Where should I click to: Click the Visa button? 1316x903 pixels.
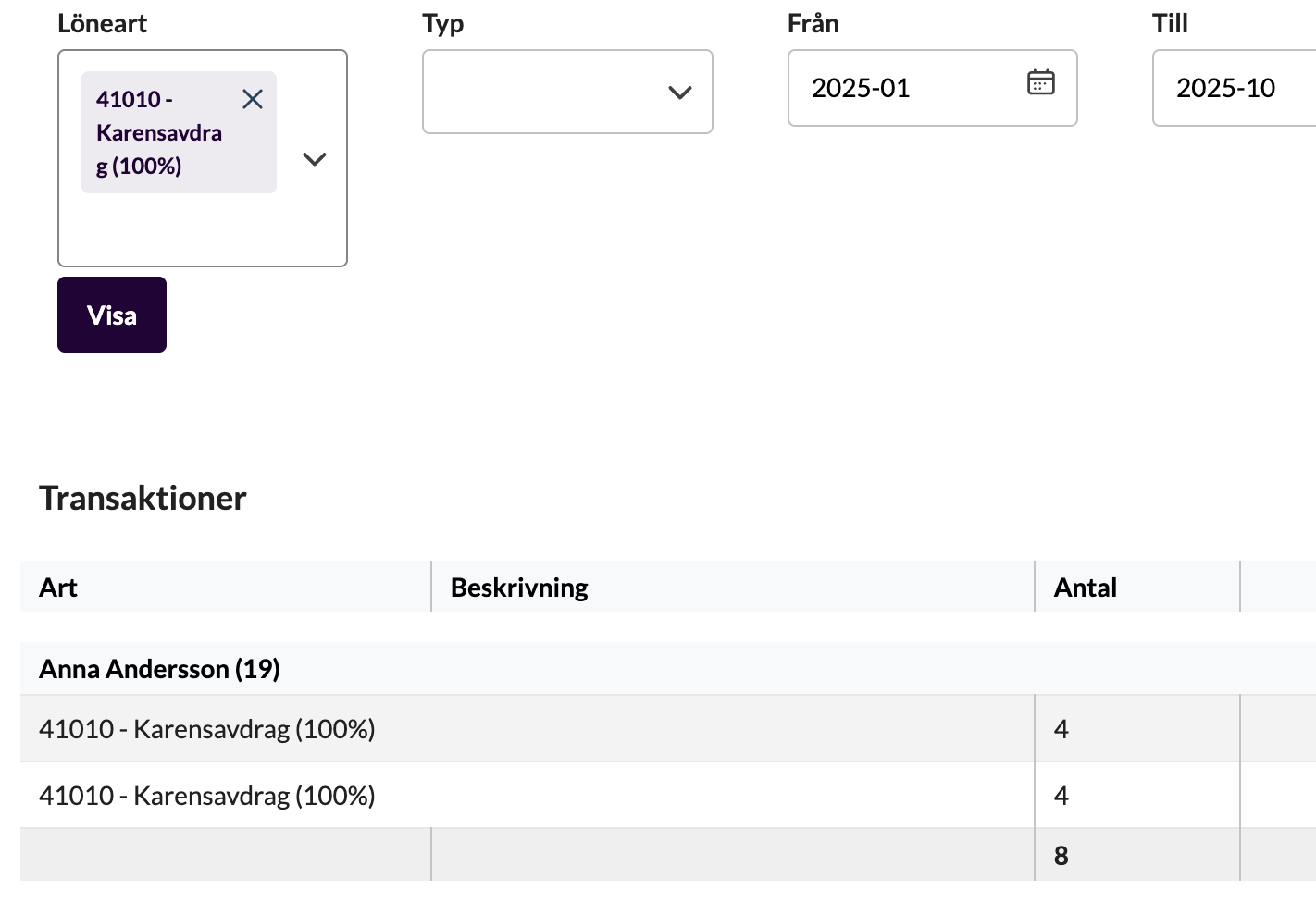(x=112, y=315)
